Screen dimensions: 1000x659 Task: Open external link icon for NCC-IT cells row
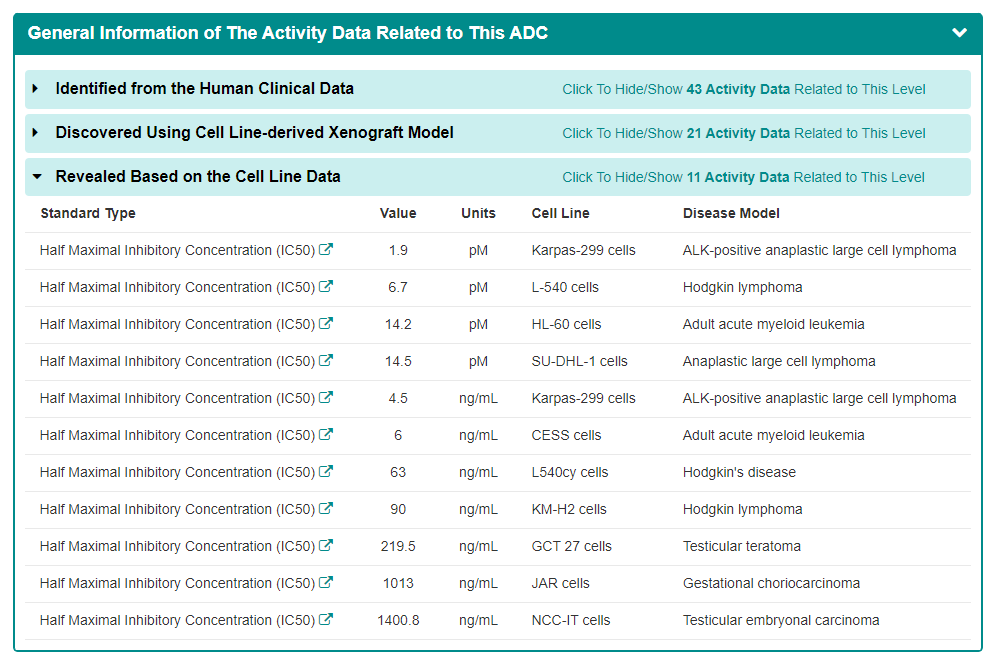click(326, 620)
